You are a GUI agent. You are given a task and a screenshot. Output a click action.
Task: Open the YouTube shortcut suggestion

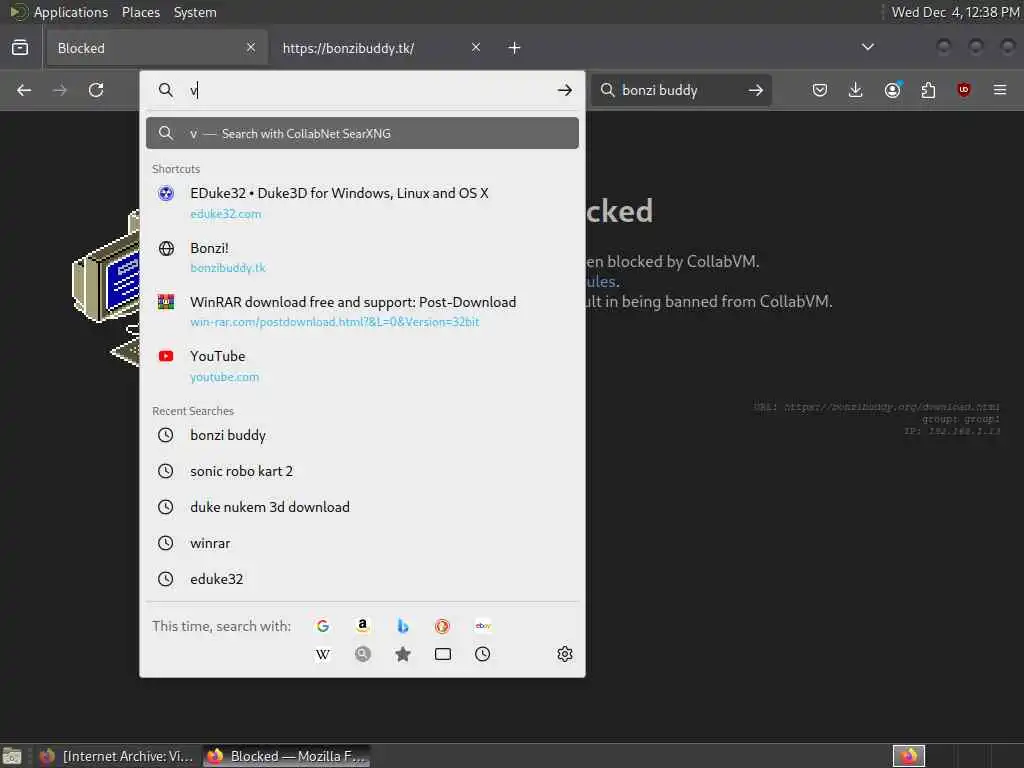362,366
